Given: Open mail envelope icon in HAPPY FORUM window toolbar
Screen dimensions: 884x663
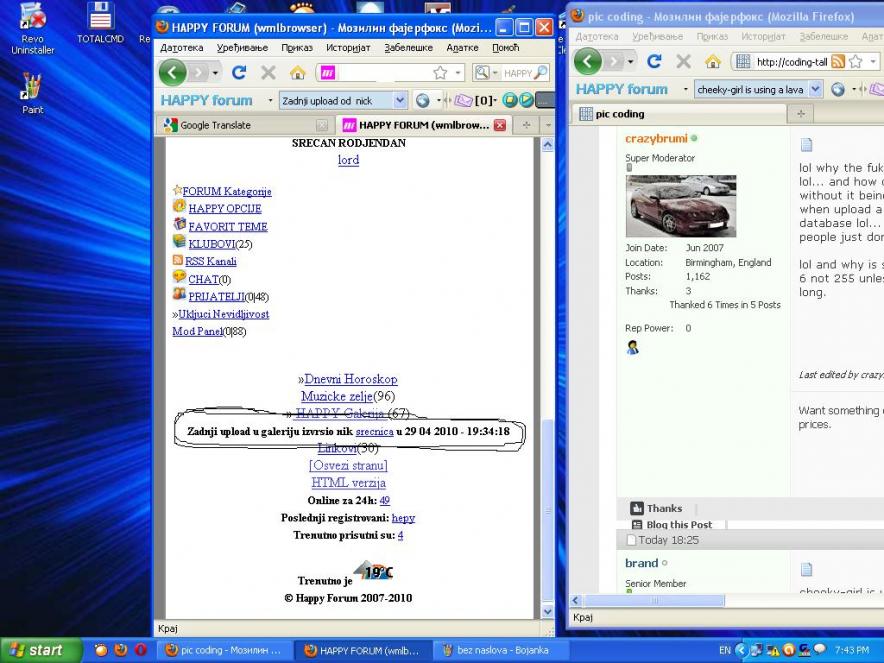Looking at the screenshot, I should click(x=463, y=100).
